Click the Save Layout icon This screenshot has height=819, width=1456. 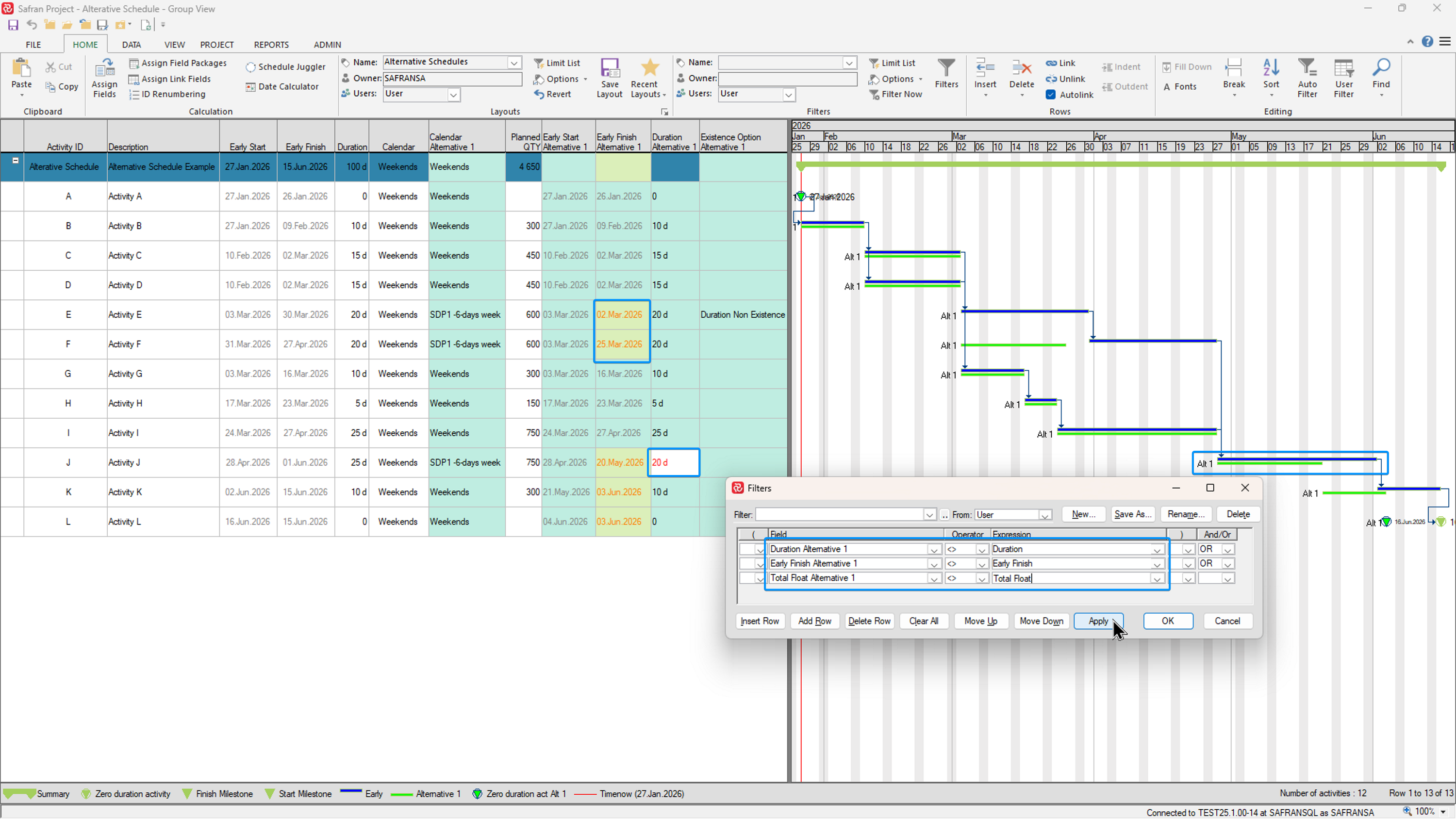coord(609,69)
